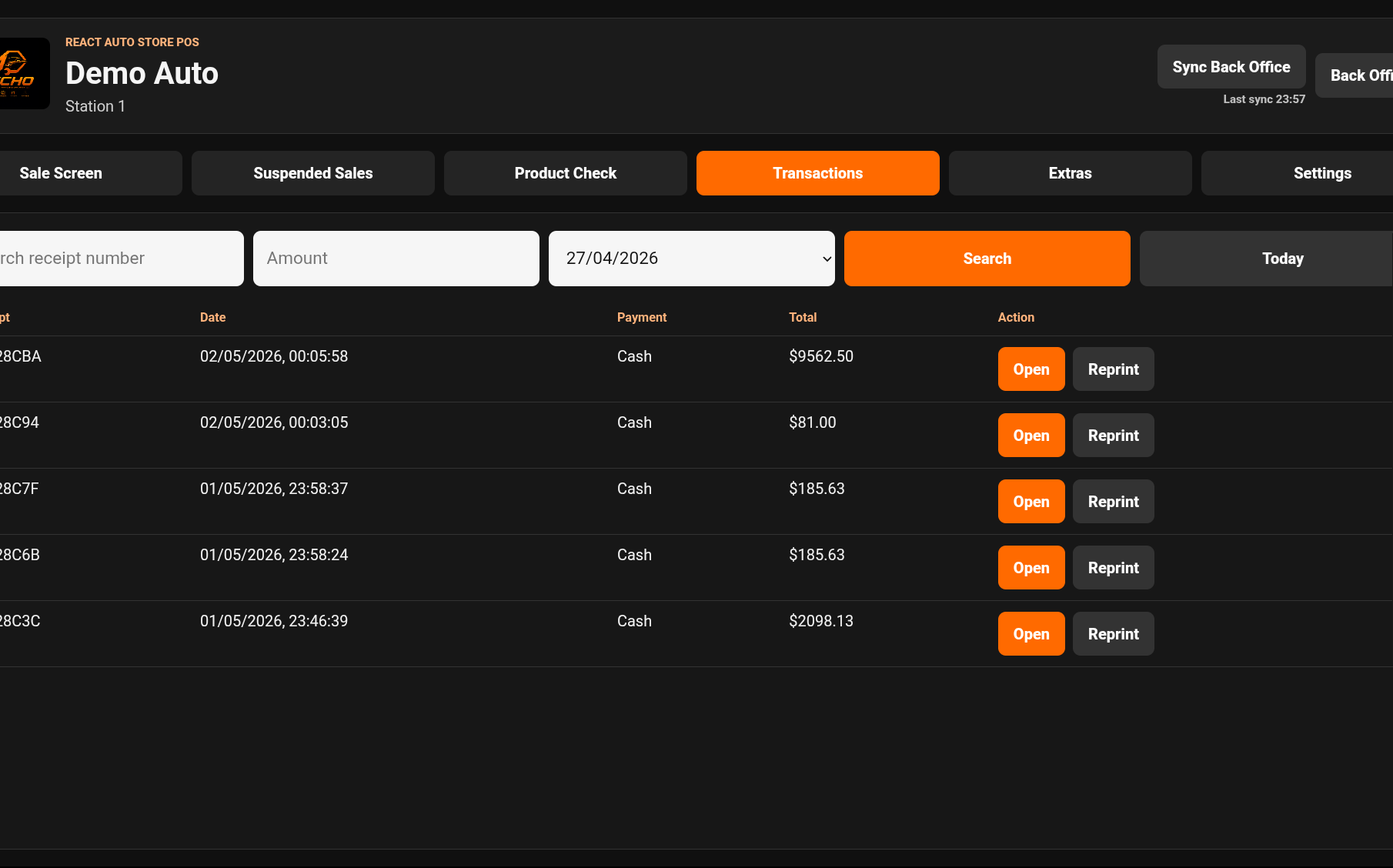1393x868 pixels.
Task: Click the Station 1 label
Action: [95, 106]
